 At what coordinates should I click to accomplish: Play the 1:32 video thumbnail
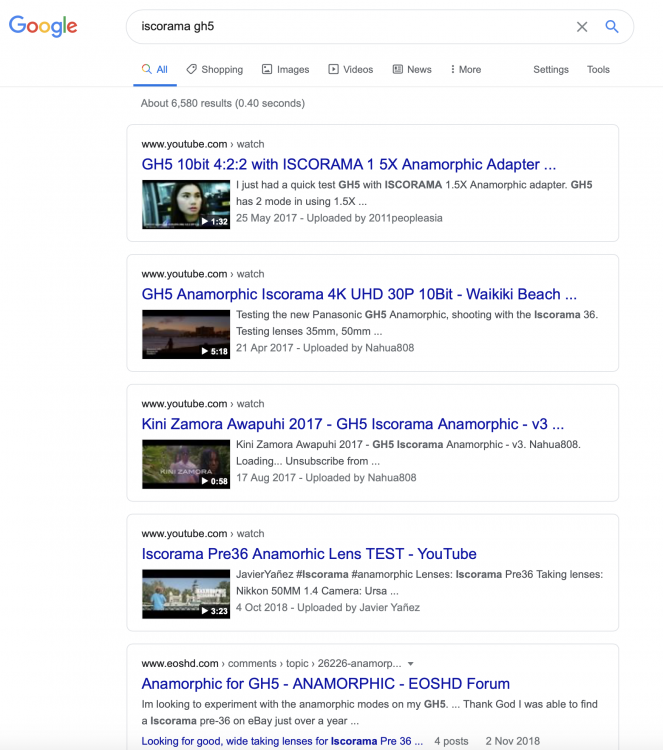(186, 204)
